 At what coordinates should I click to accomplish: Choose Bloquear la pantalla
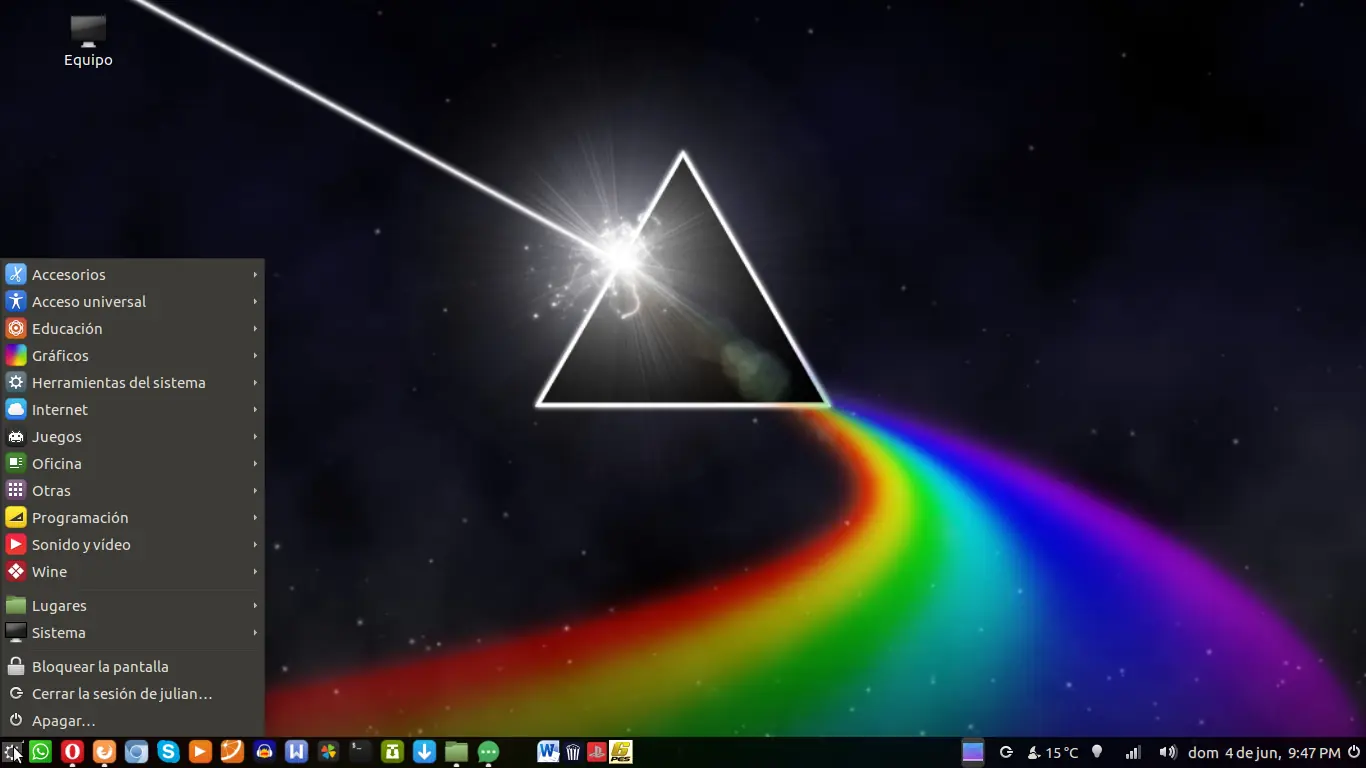pos(132,666)
